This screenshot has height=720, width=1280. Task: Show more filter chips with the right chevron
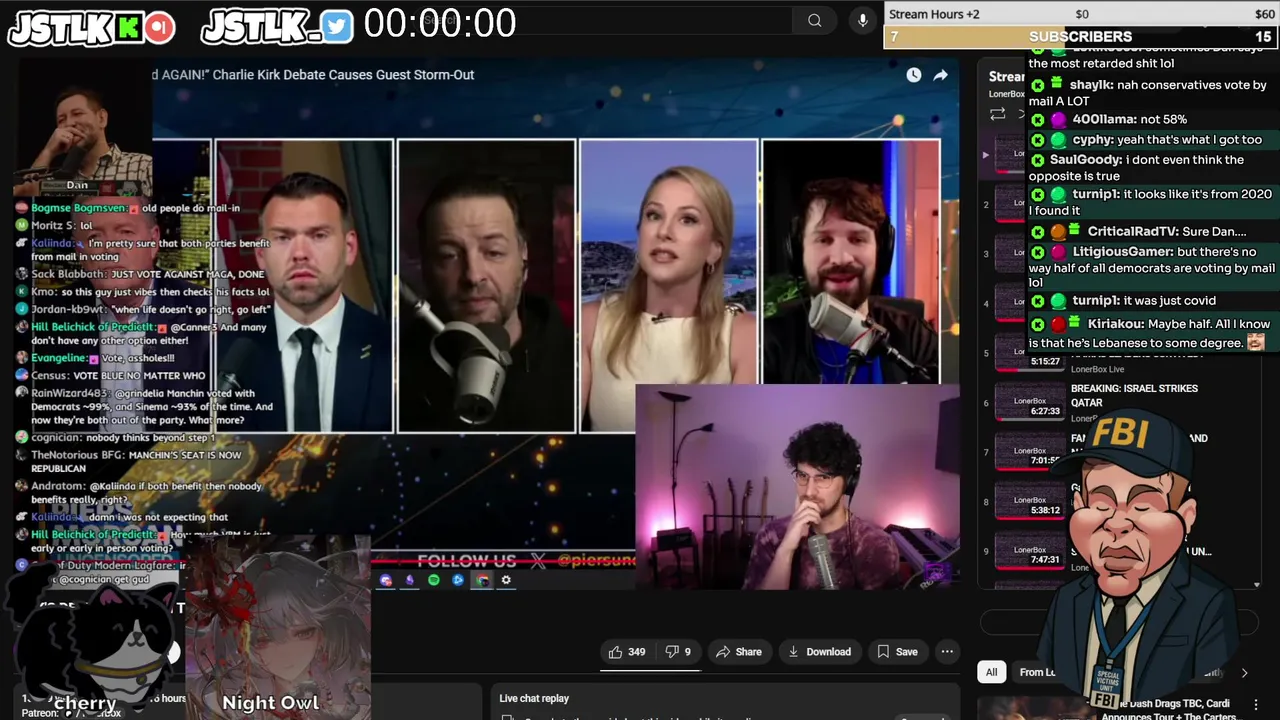point(1244,673)
